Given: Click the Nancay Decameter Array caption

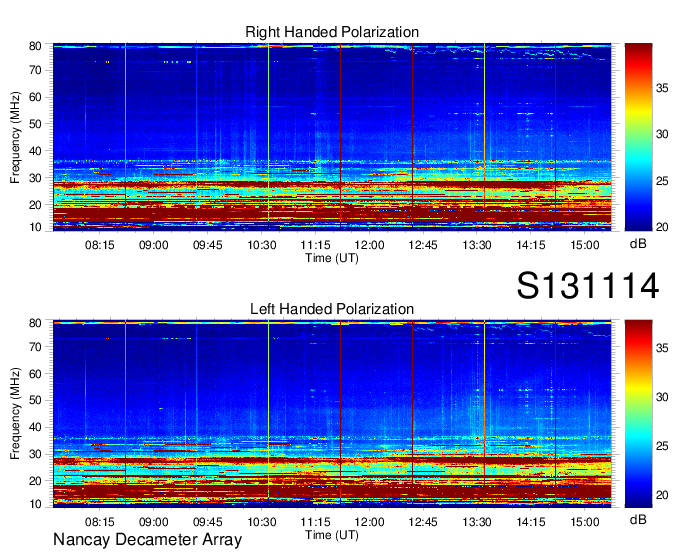Looking at the screenshot, I should (147, 540).
